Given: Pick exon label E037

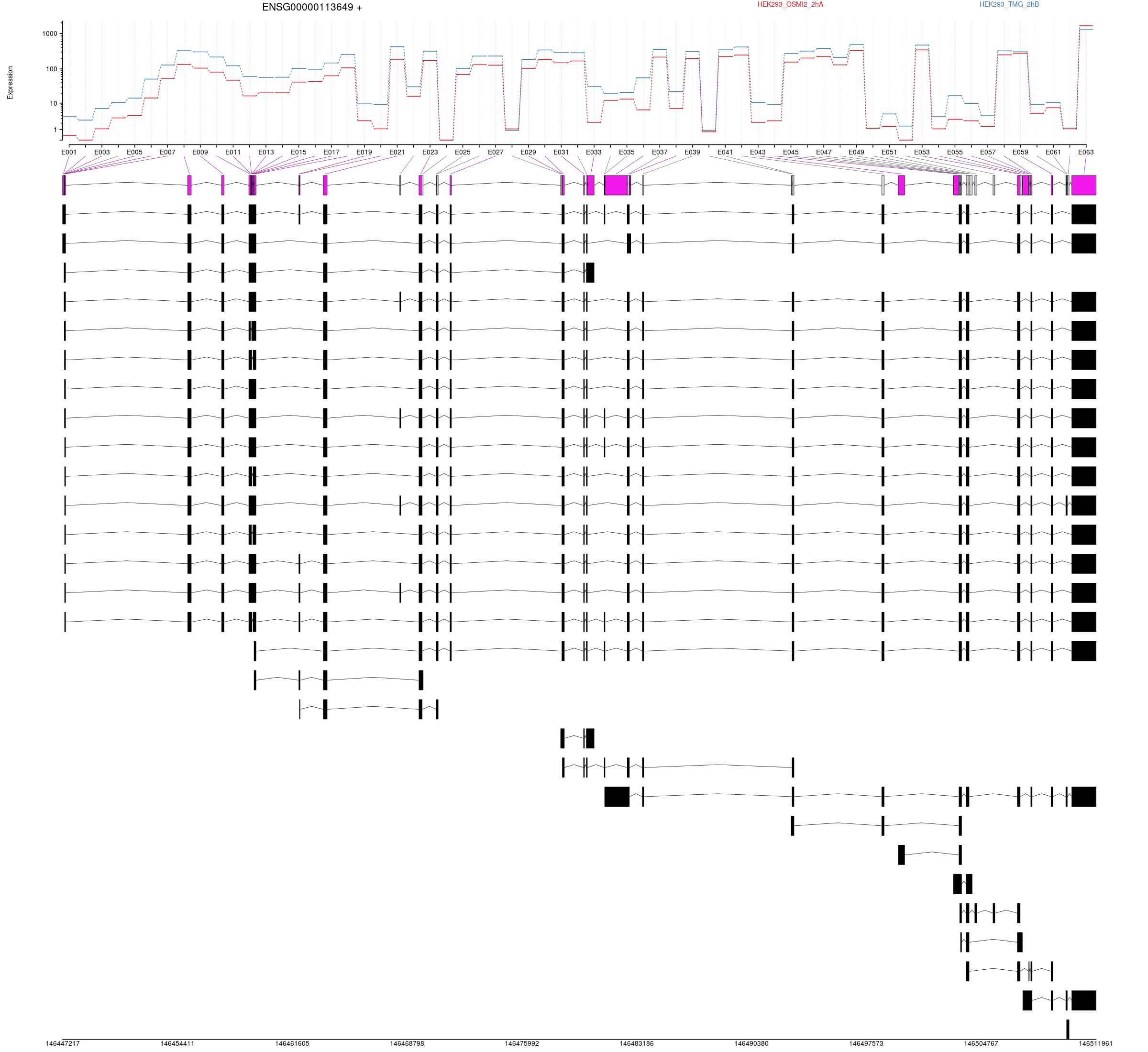Looking at the screenshot, I should [660, 152].
